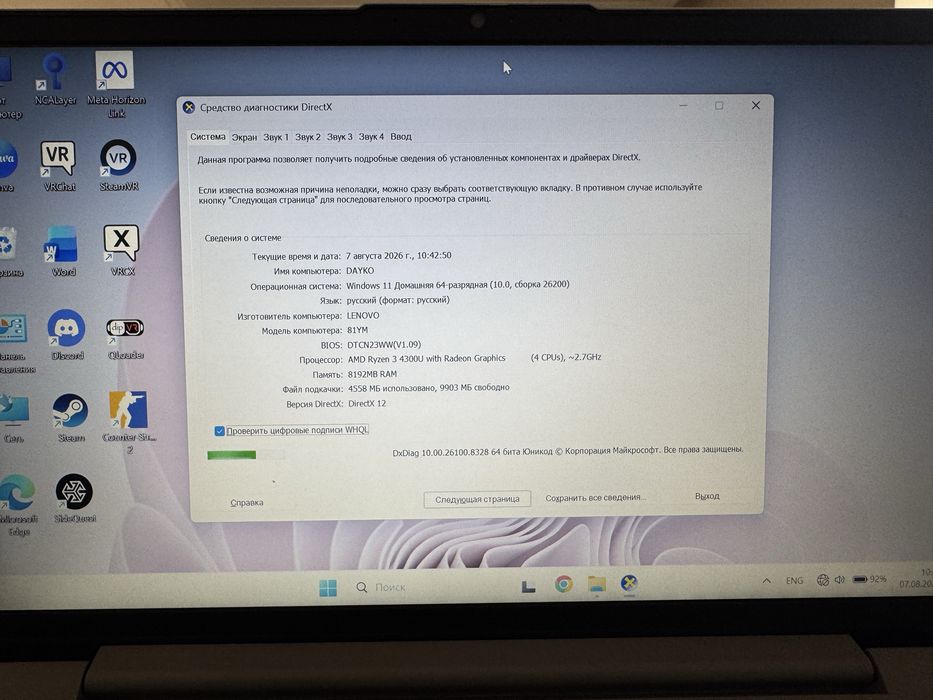
Task: Switch to the Ввод tab
Action: click(x=400, y=136)
